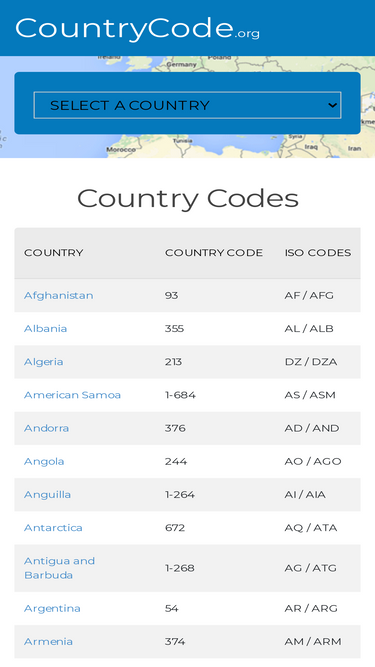Click the dropdown chevron arrow
375x667 pixels.
point(332,105)
